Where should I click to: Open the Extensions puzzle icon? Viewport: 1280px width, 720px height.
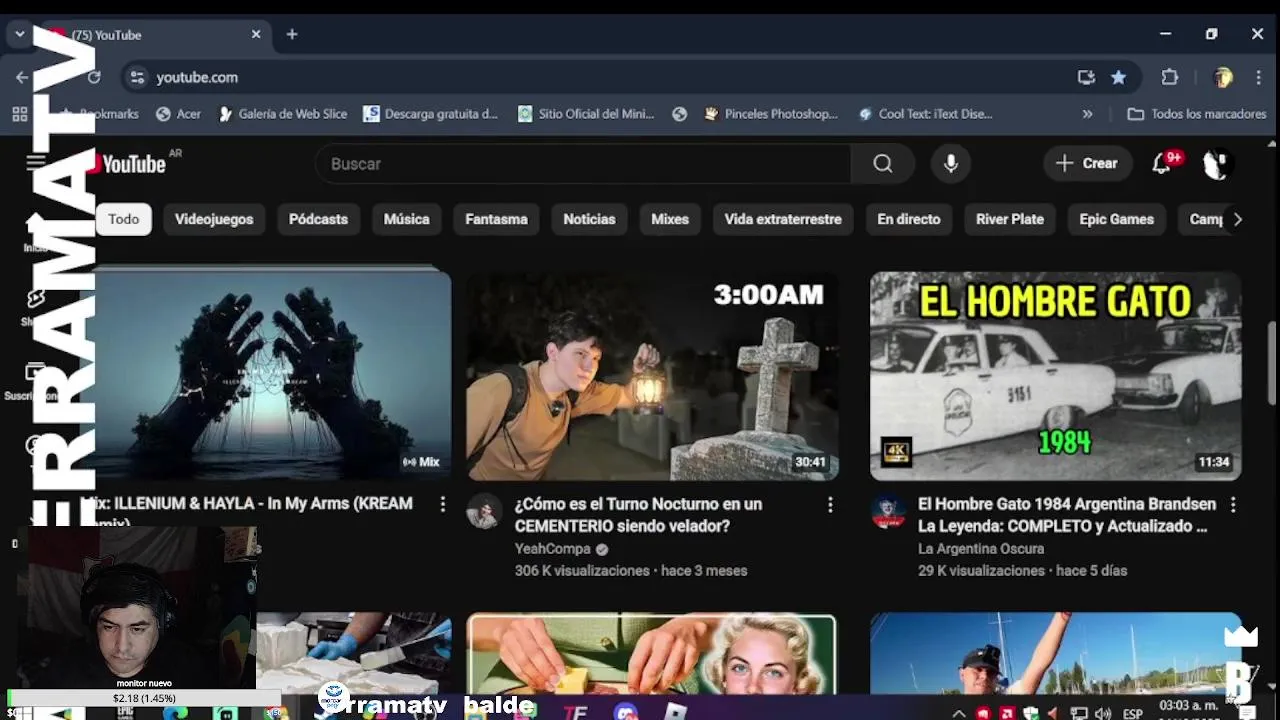click(1170, 77)
